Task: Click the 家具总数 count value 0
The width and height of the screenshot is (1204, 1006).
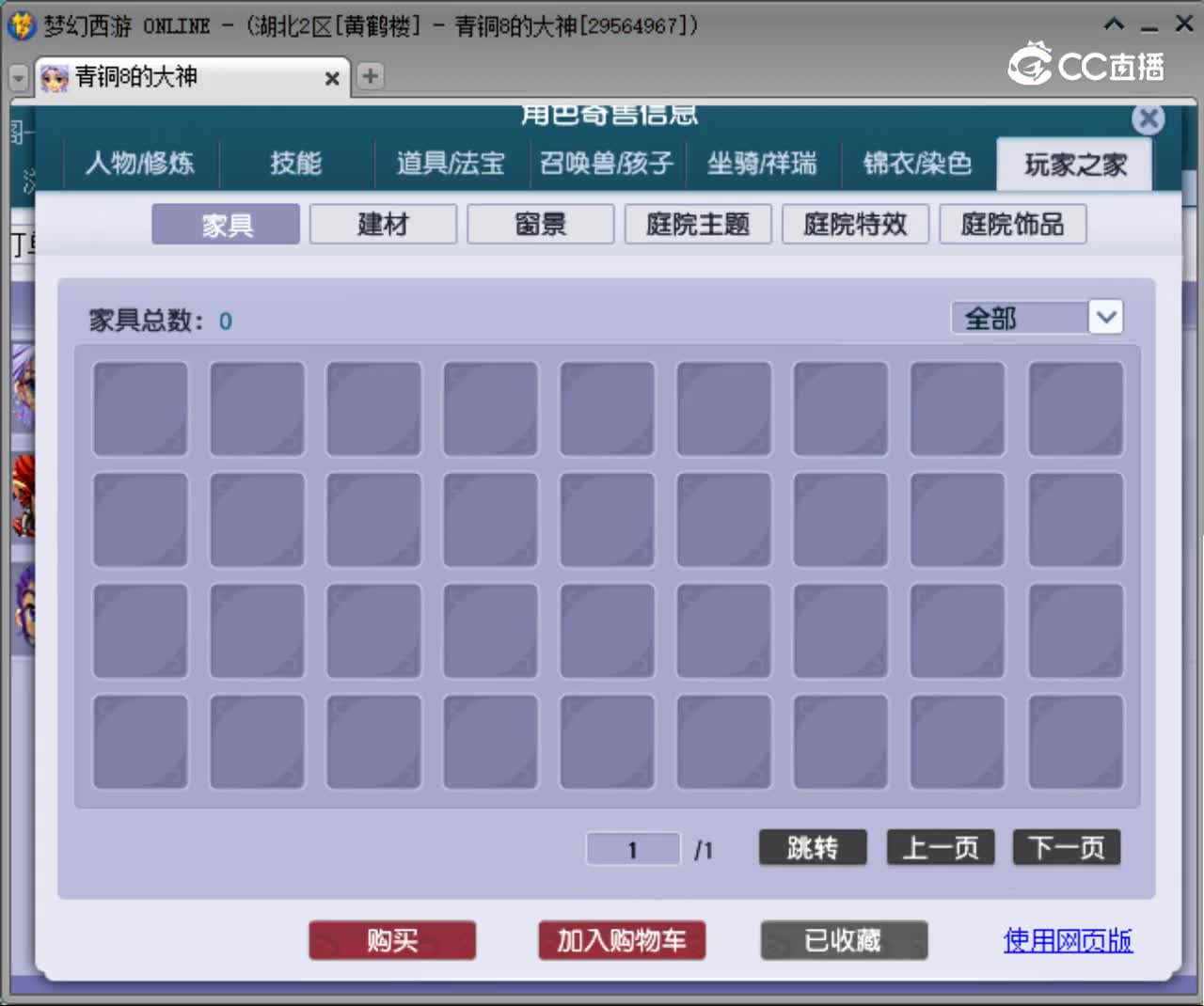Action: point(226,322)
